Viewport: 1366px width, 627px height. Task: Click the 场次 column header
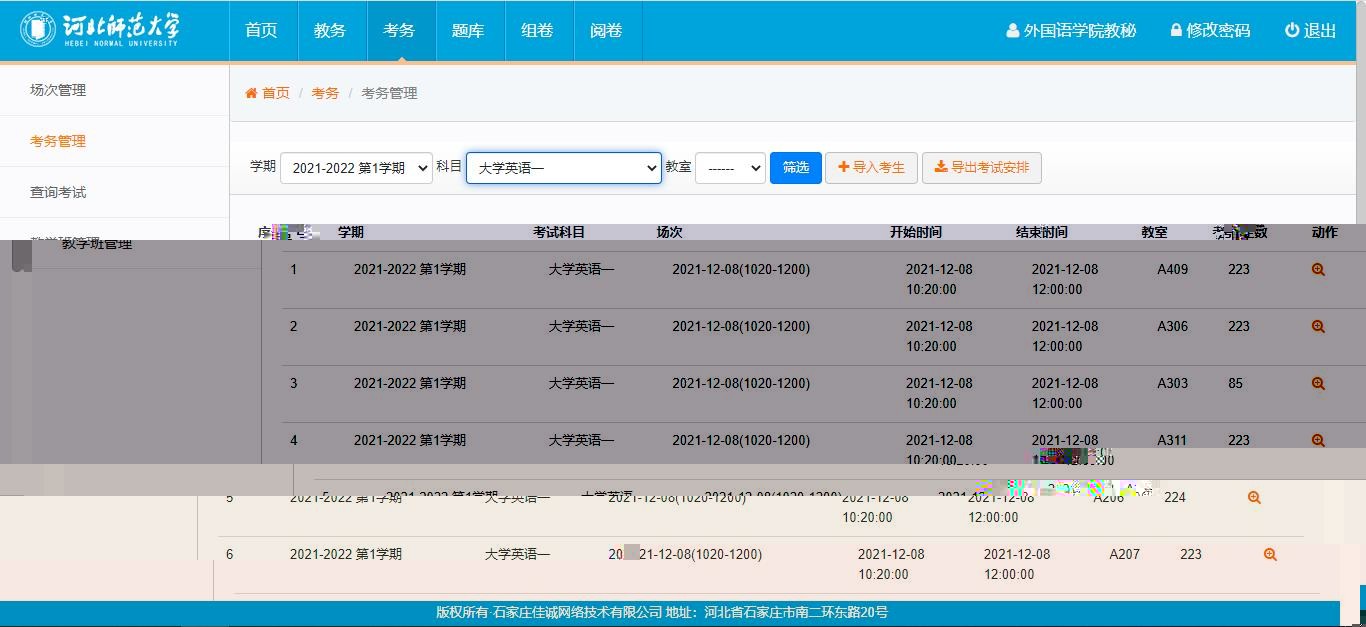click(x=669, y=232)
